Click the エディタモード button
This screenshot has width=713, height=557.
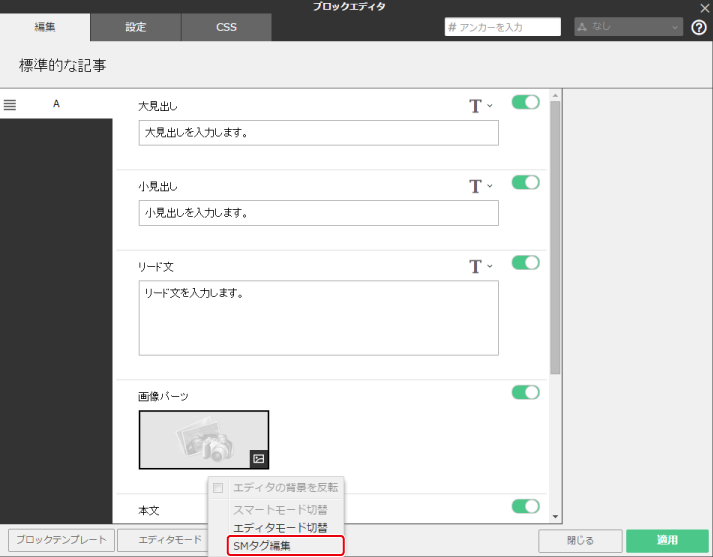click(163, 540)
